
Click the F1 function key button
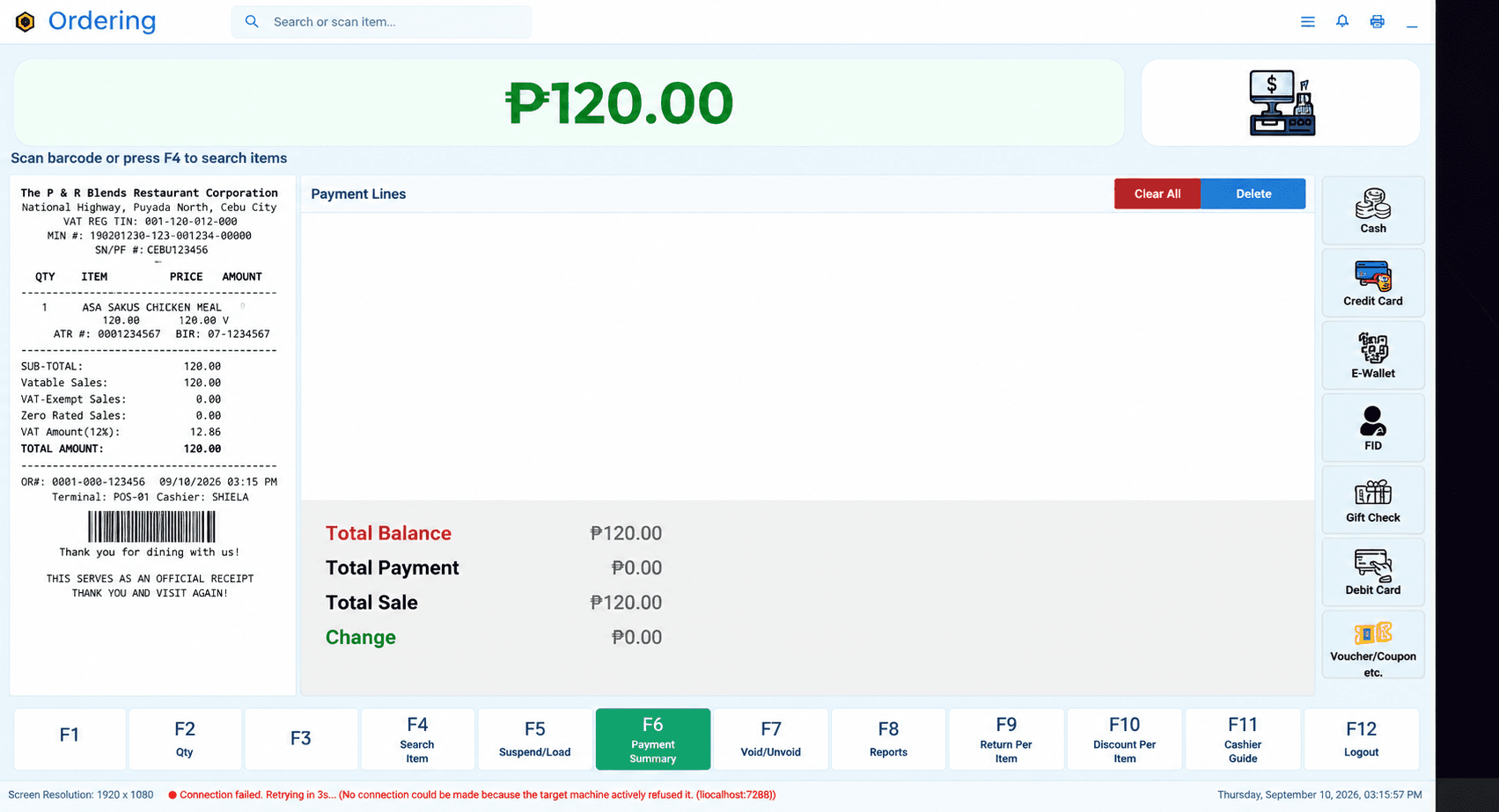(x=70, y=739)
